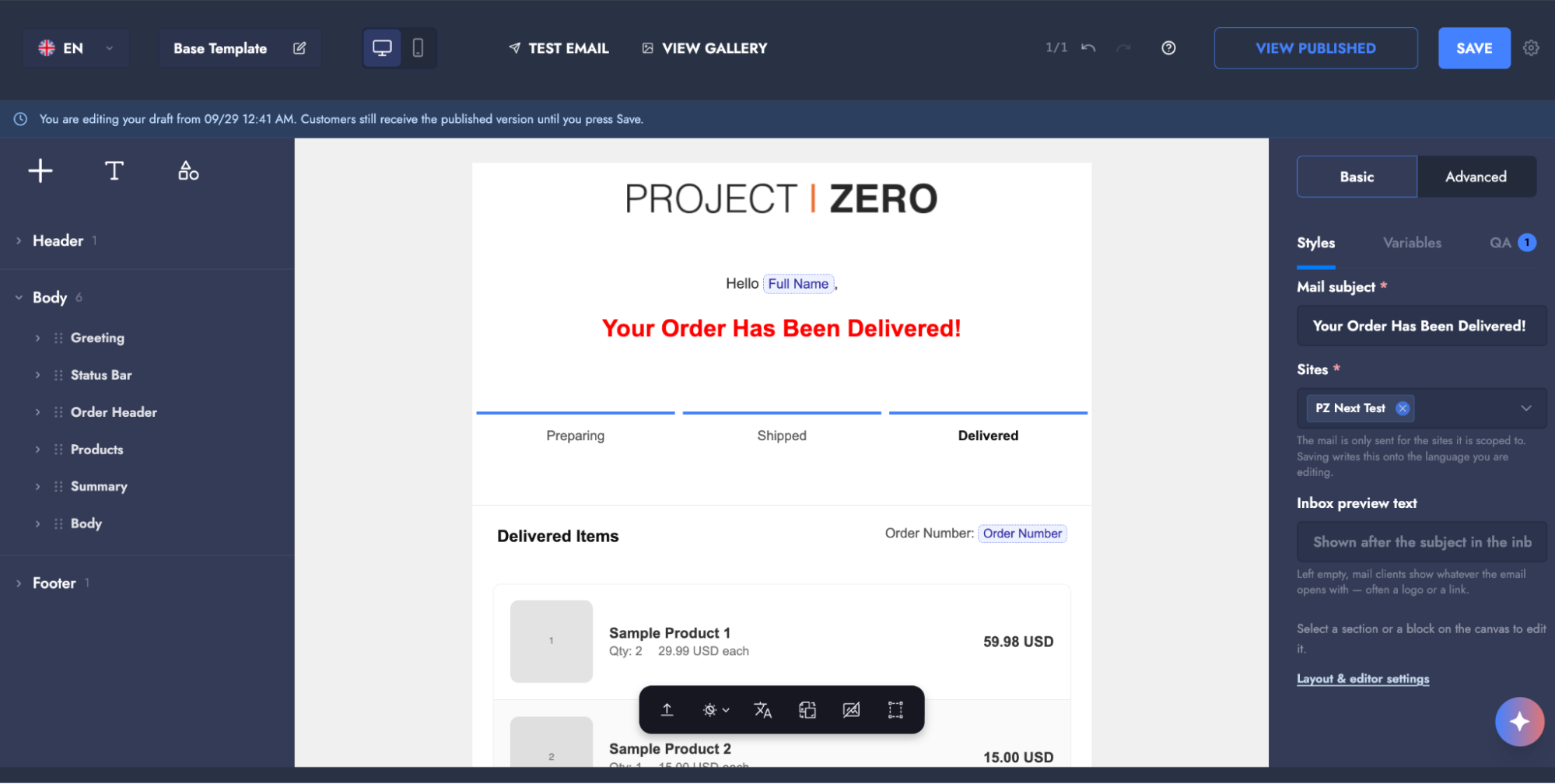This screenshot has height=784, width=1555.
Task: Click the Mail subject input field
Action: [x=1421, y=326]
